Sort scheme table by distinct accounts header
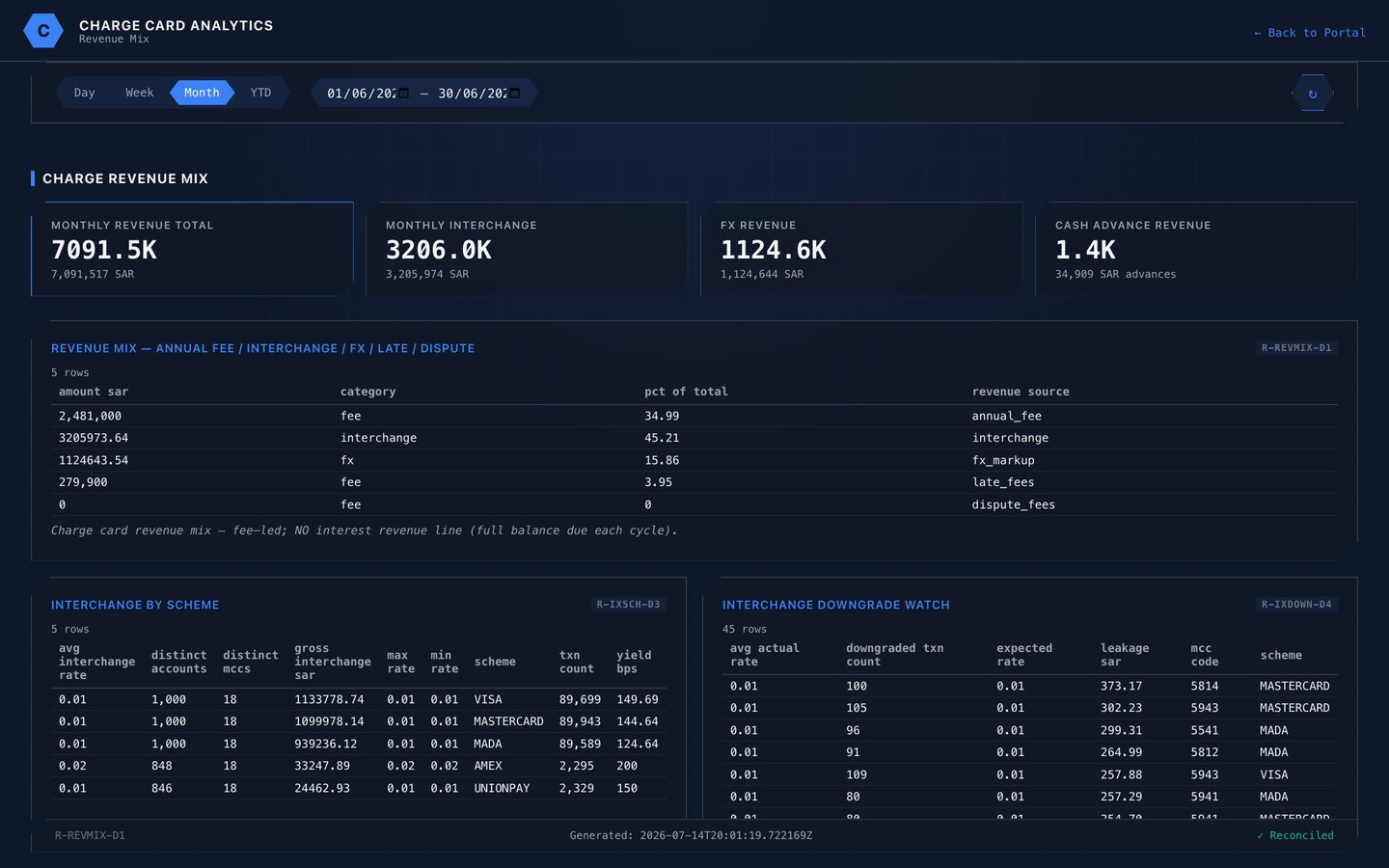 tap(179, 662)
